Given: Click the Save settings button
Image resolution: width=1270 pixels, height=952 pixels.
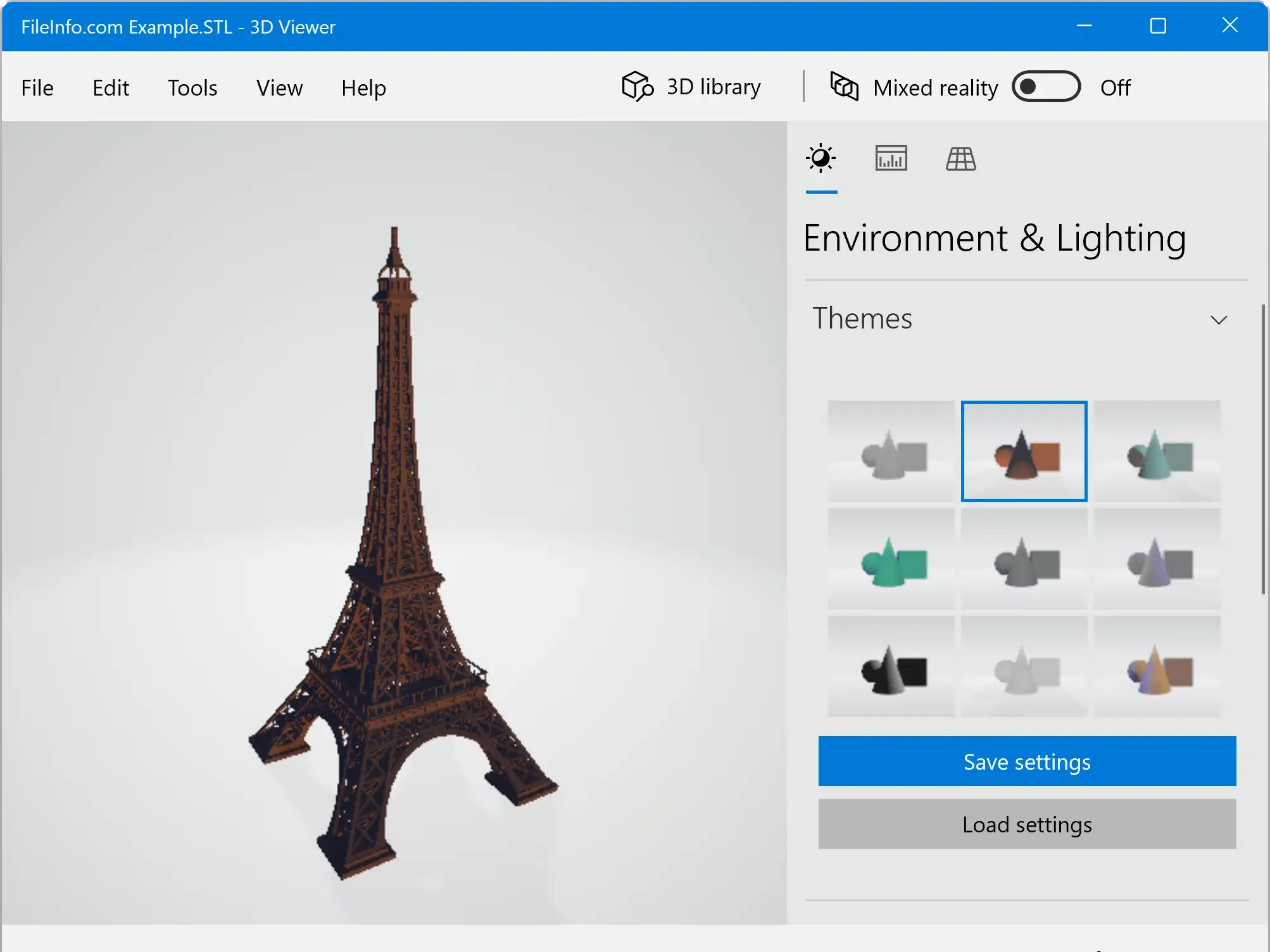Looking at the screenshot, I should (1026, 761).
